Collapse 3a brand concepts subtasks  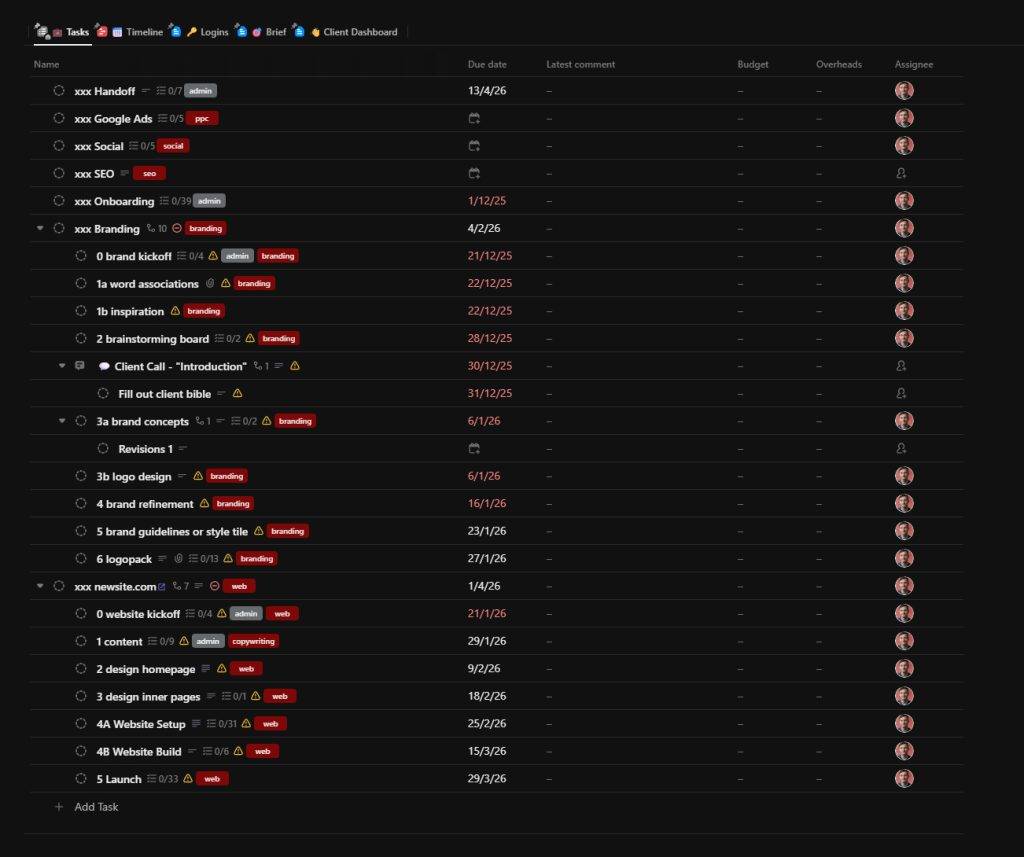tap(62, 421)
